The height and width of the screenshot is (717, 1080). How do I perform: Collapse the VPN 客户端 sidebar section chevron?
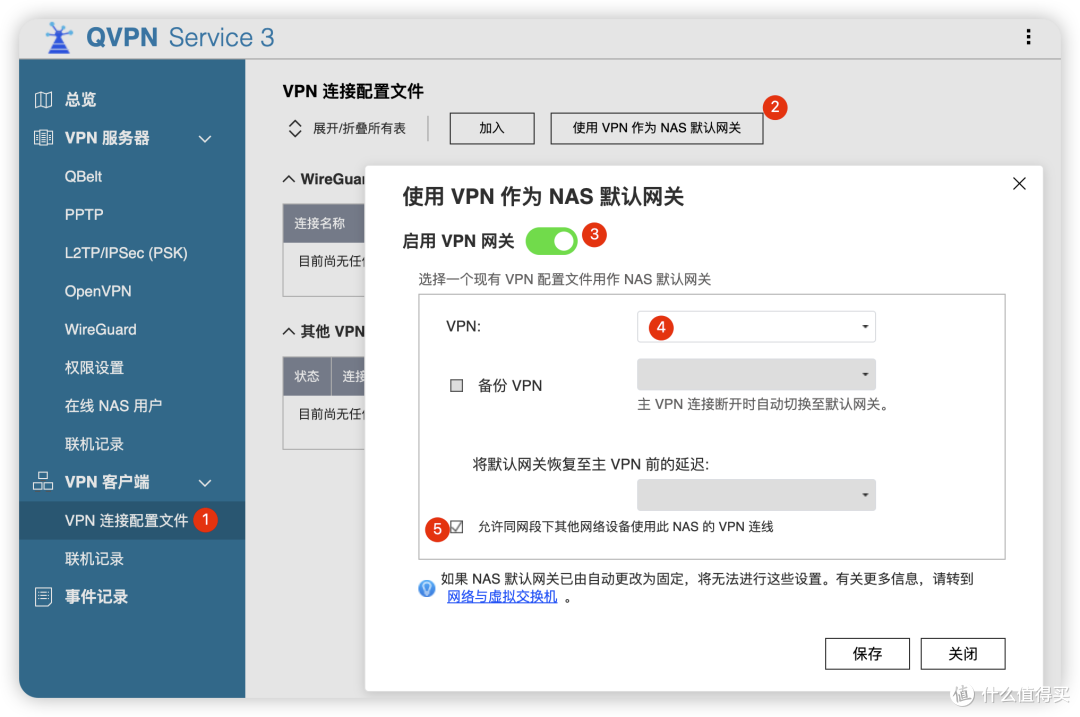(x=205, y=483)
